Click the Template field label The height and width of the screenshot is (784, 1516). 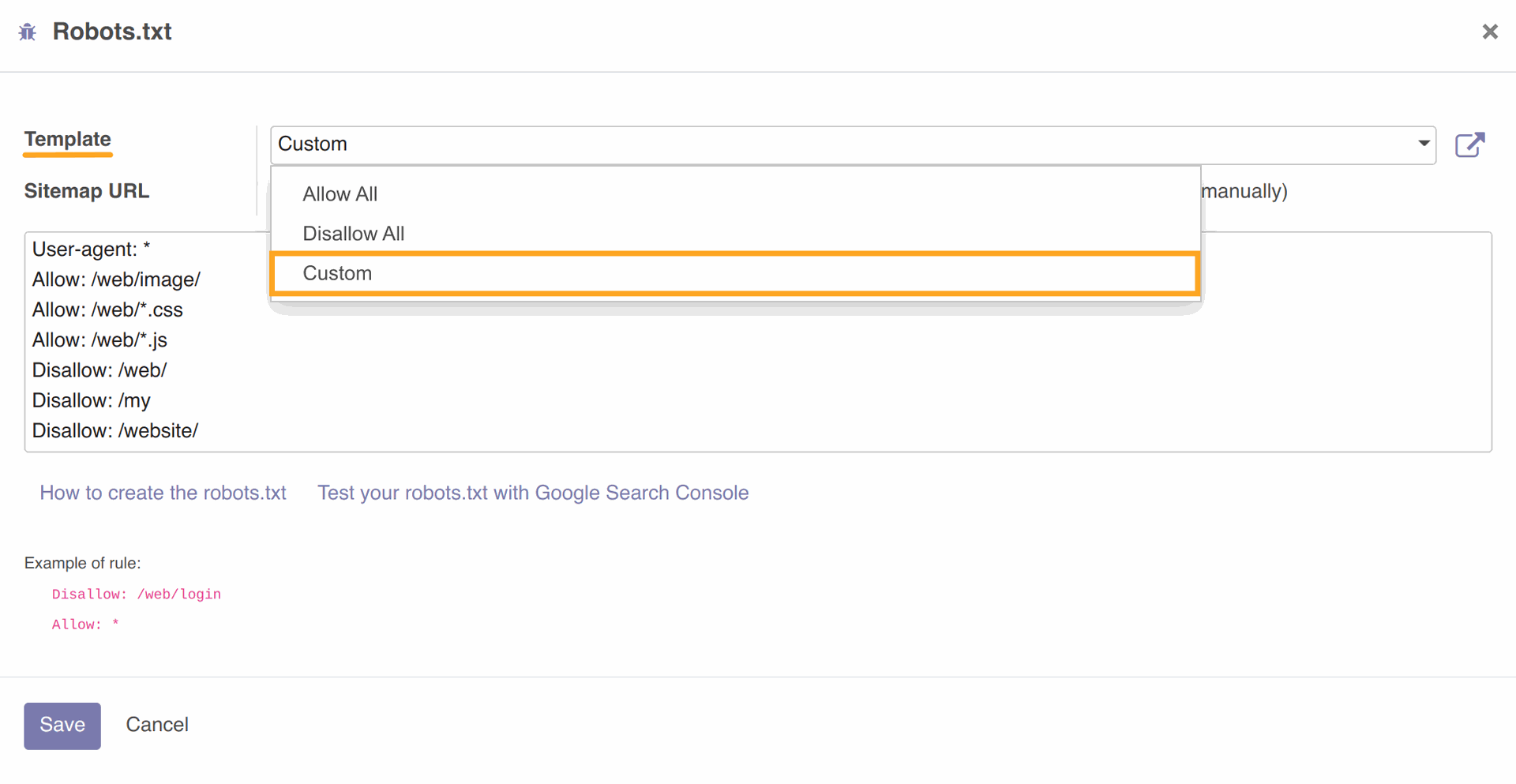[x=67, y=140]
